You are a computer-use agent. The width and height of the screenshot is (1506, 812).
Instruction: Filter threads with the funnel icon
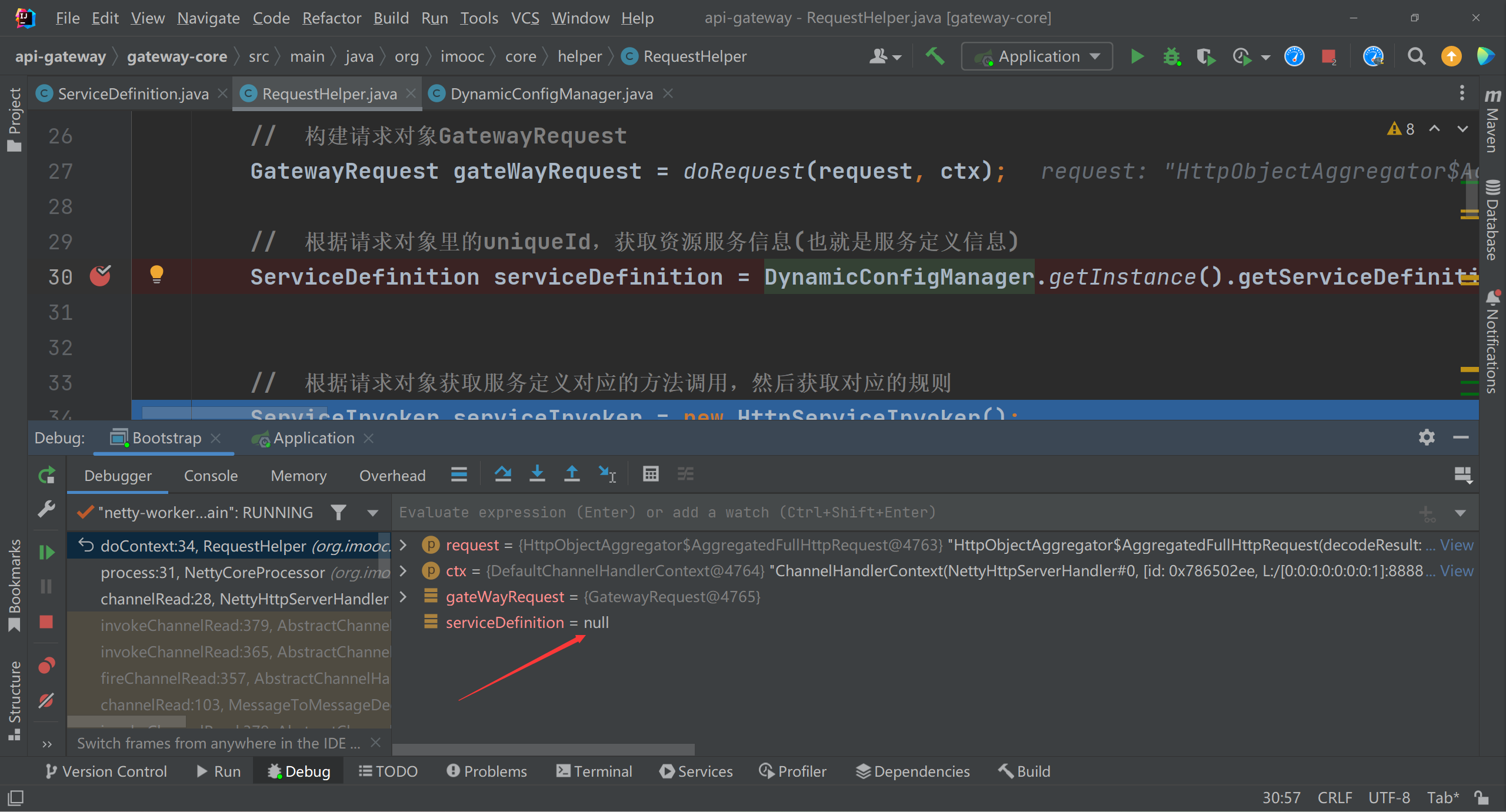click(338, 513)
